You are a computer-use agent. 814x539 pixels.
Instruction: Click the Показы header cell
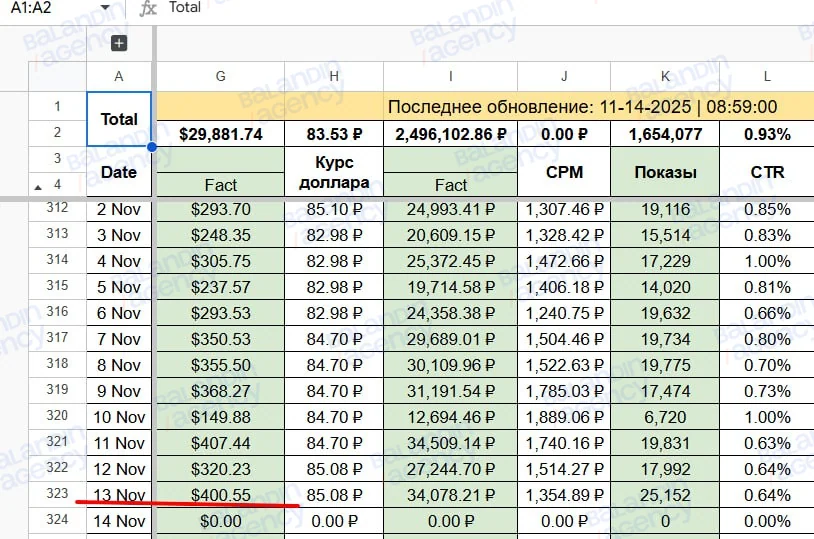click(x=666, y=172)
